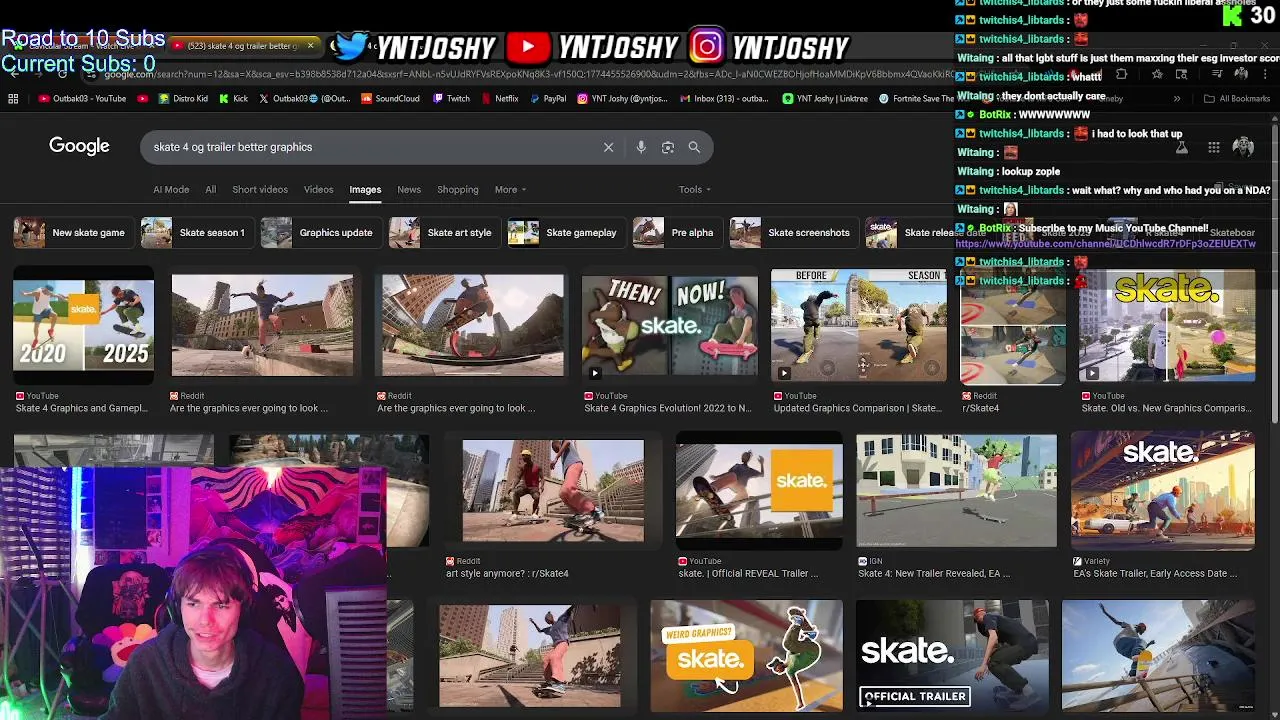Open the Google apps grid
This screenshot has width=1280, height=720.
[1214, 147]
